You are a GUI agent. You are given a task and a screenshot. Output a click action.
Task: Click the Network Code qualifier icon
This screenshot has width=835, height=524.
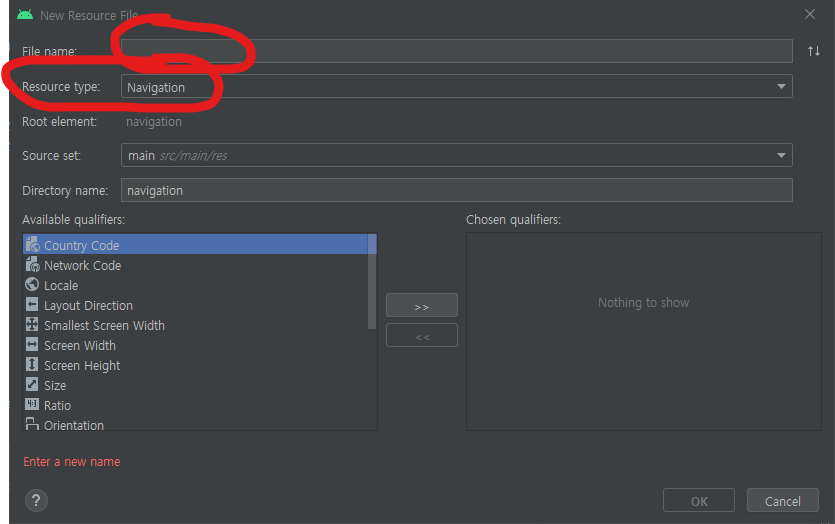point(32,264)
